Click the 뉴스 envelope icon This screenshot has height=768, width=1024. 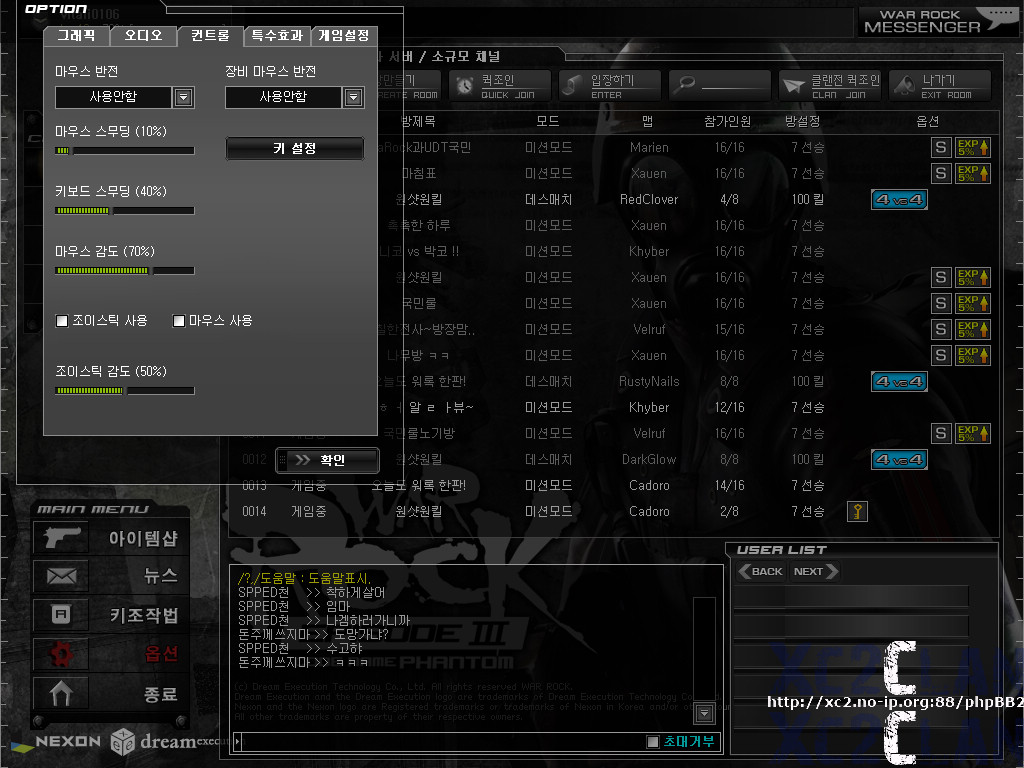click(61, 576)
